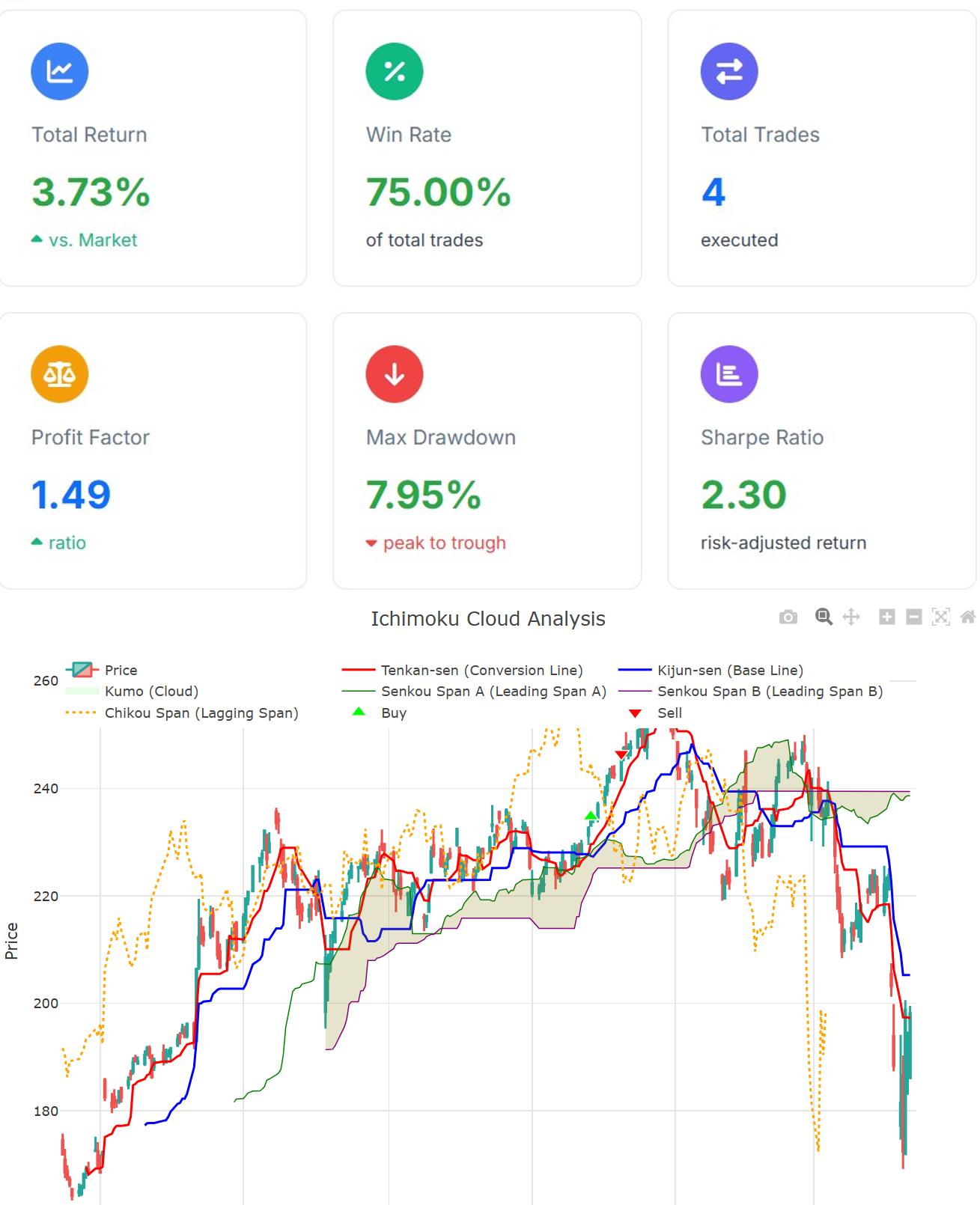Viewport: 980px width, 1205px height.
Task: Click the Win Rate percentage card
Action: click(x=487, y=148)
